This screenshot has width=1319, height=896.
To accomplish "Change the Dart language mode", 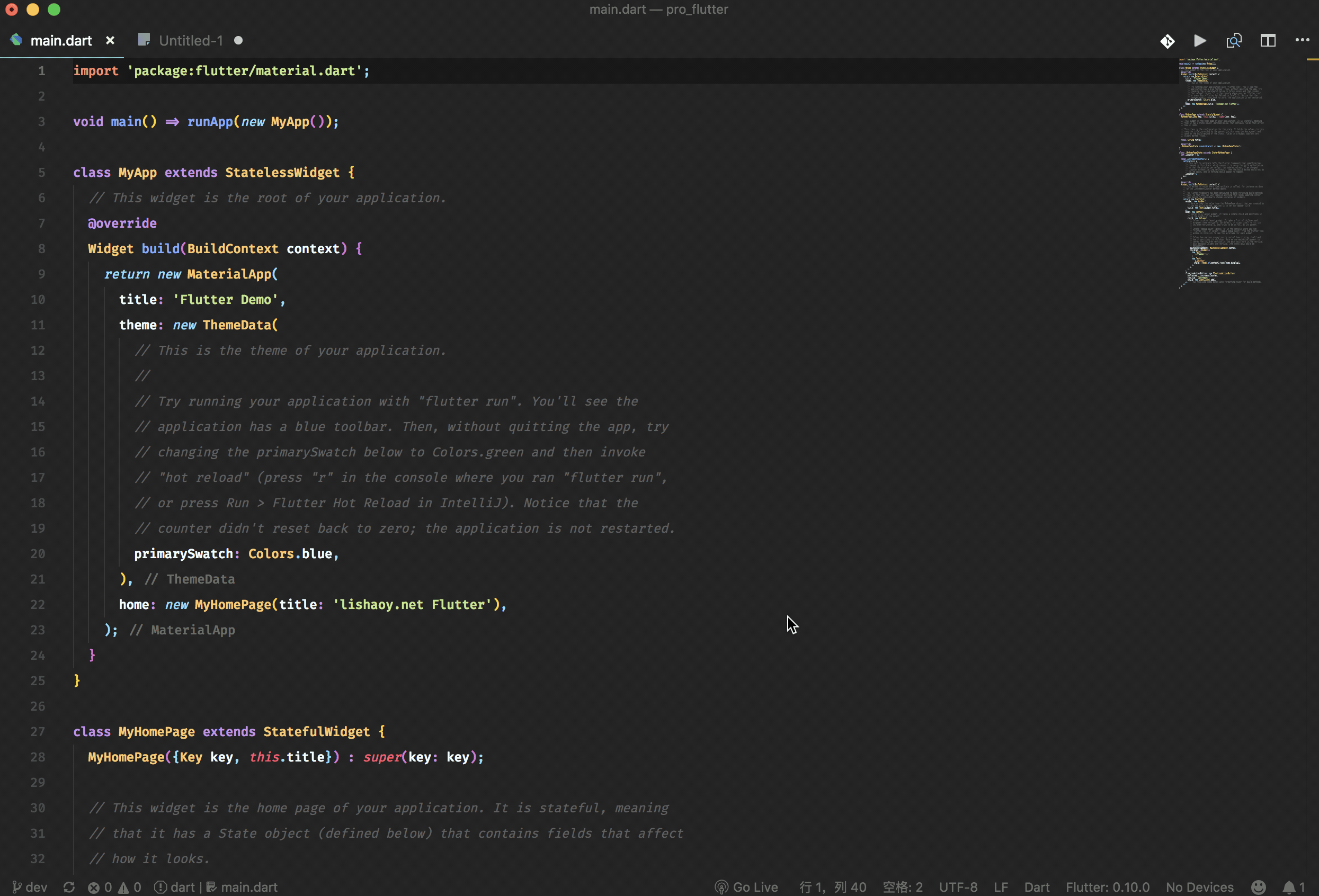I will click(x=1036, y=887).
